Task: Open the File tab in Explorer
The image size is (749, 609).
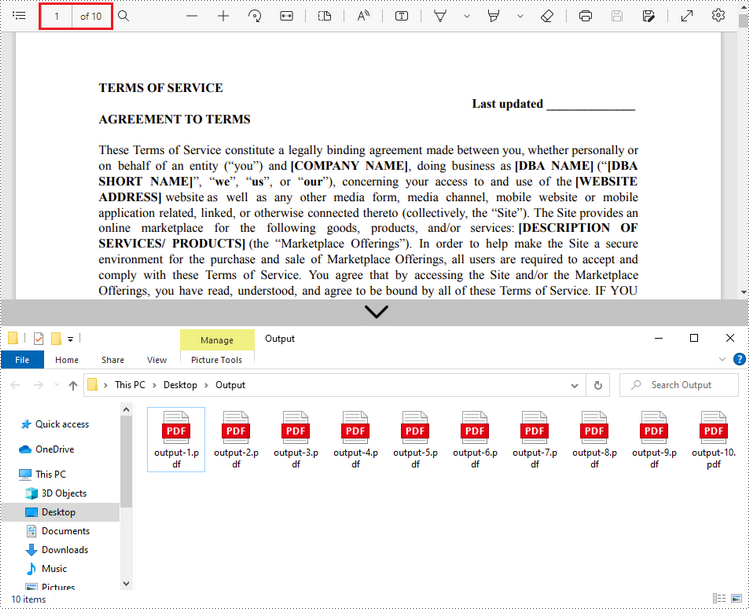Action: coord(22,360)
